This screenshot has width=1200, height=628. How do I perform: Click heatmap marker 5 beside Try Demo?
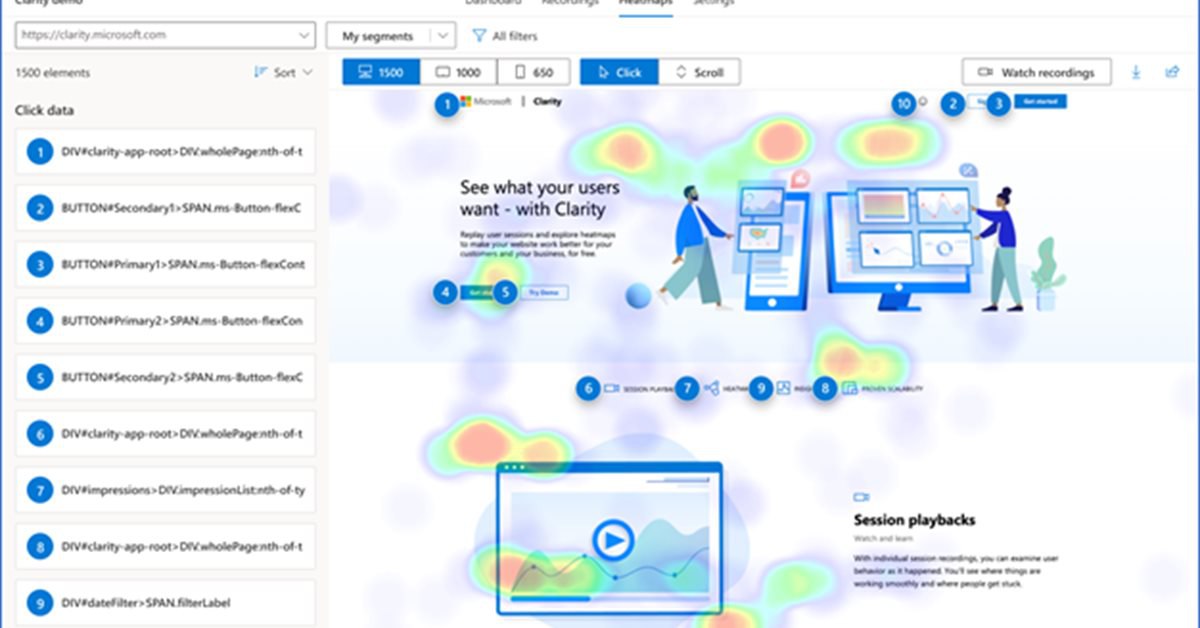(x=506, y=292)
